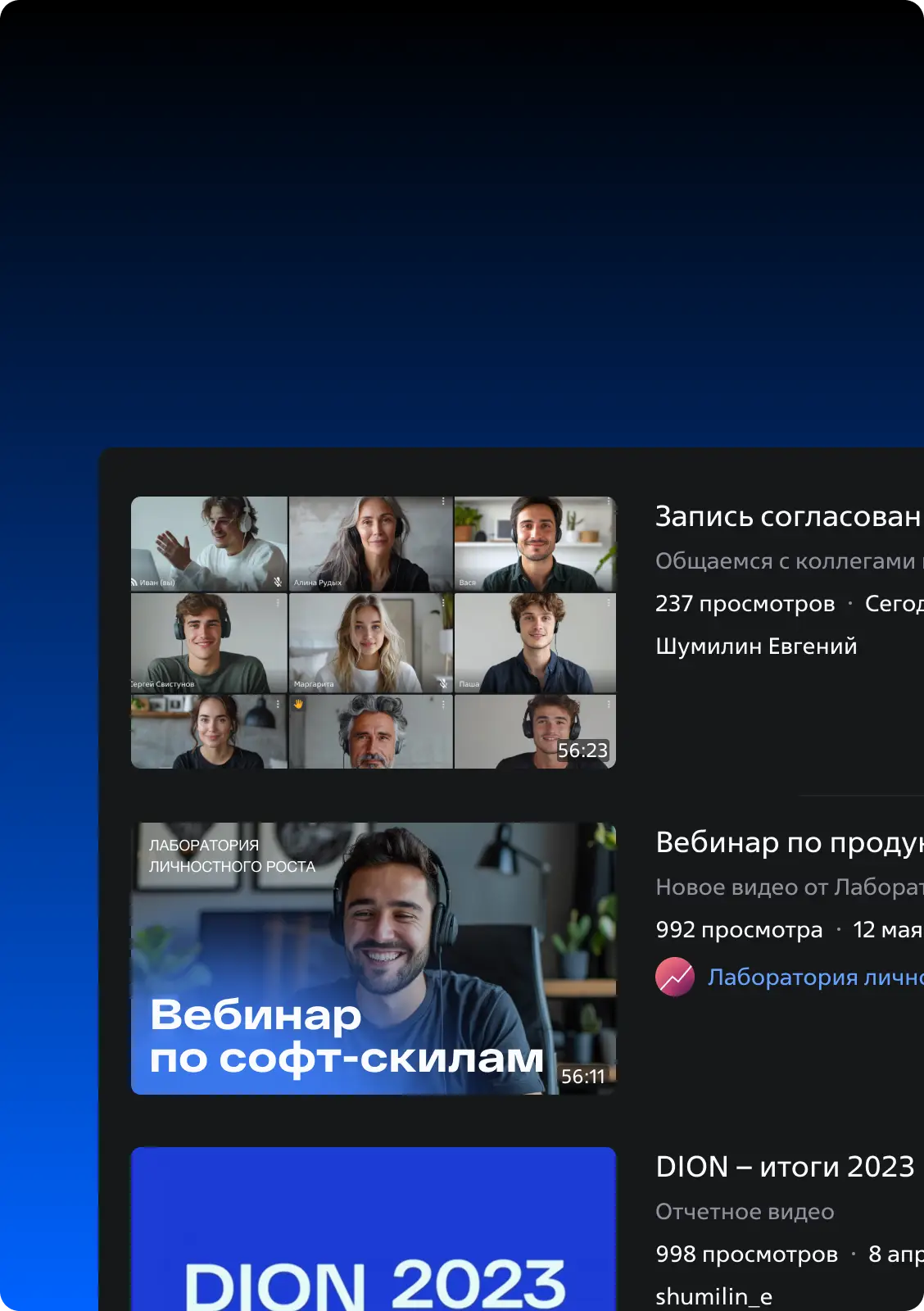924x1311 pixels.
Task: Click the 12 мая upload date
Action: coord(888,930)
